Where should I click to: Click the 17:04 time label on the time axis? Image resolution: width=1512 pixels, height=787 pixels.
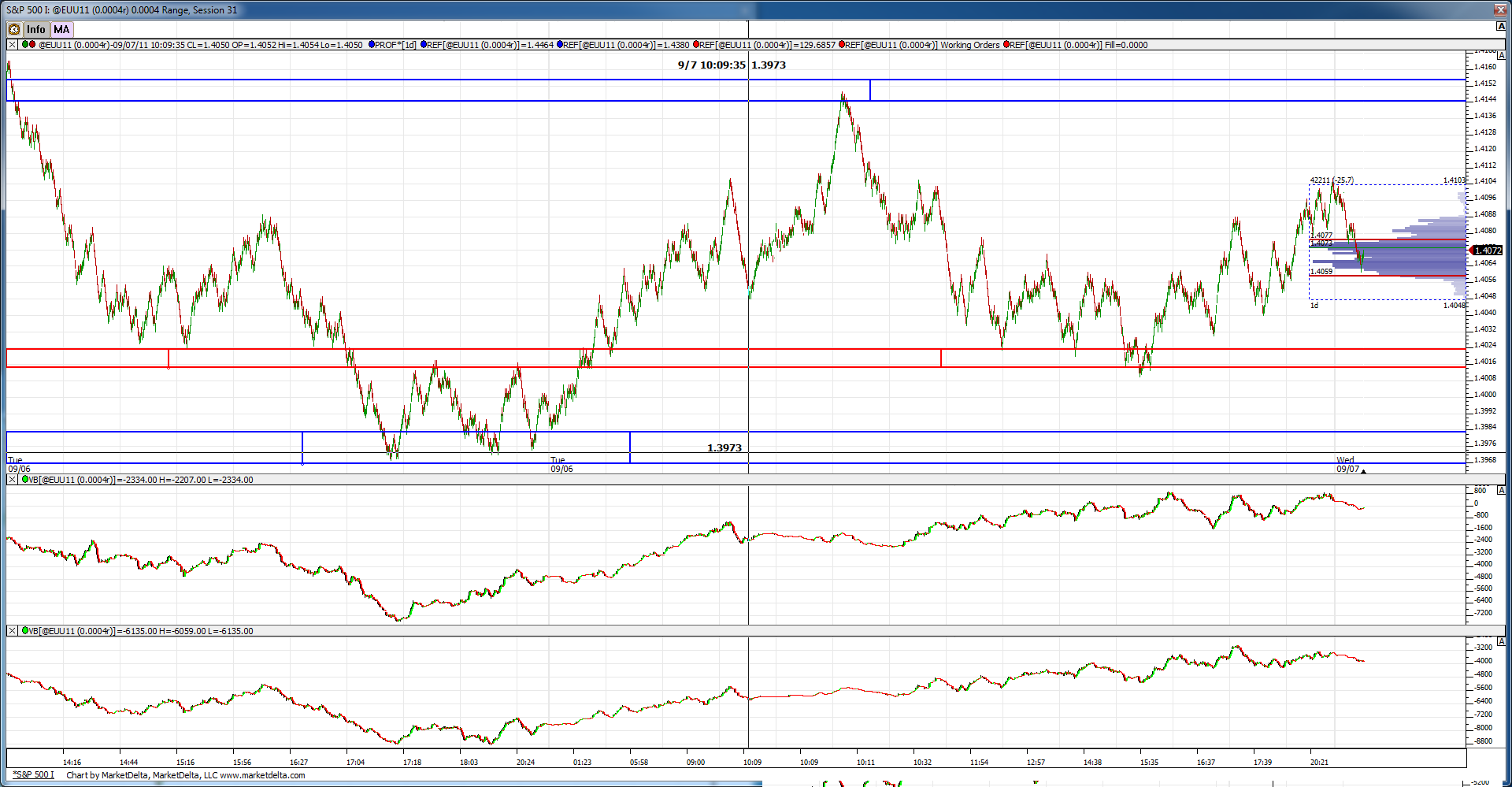point(356,762)
